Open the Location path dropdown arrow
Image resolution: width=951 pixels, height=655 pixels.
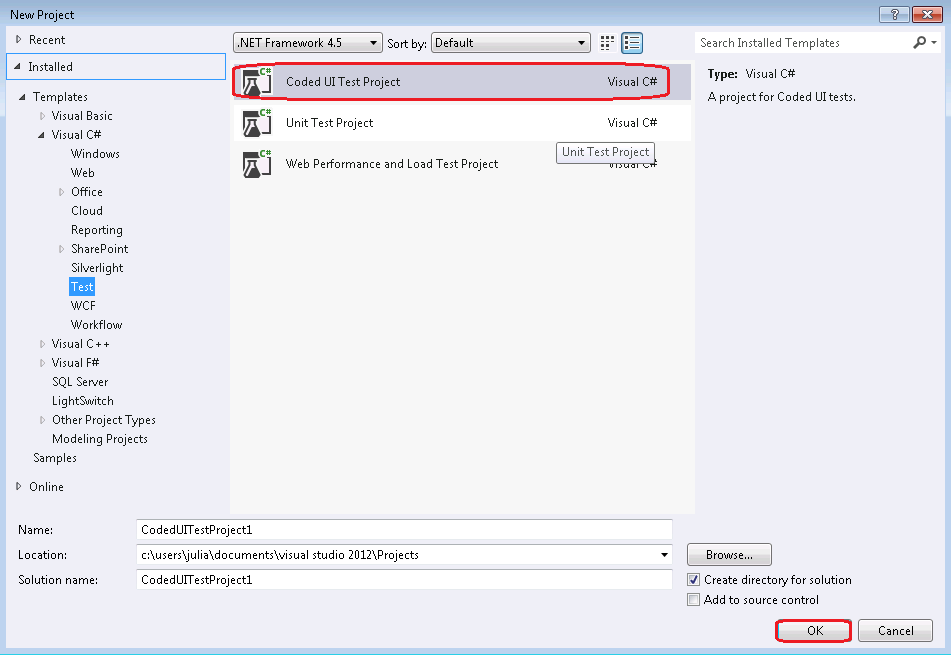[x=664, y=555]
